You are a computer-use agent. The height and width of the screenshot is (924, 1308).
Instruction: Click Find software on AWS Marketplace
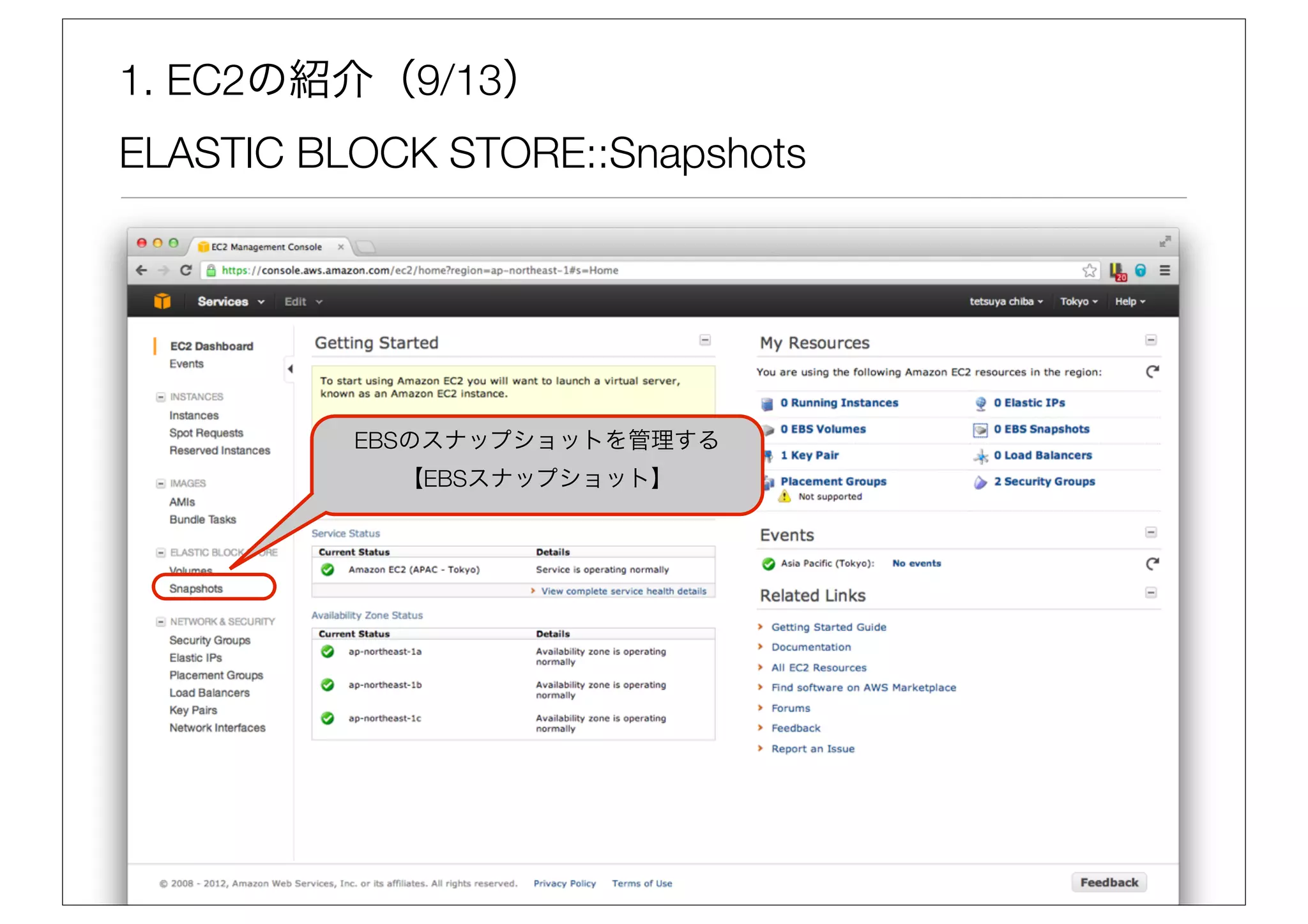[x=863, y=688]
